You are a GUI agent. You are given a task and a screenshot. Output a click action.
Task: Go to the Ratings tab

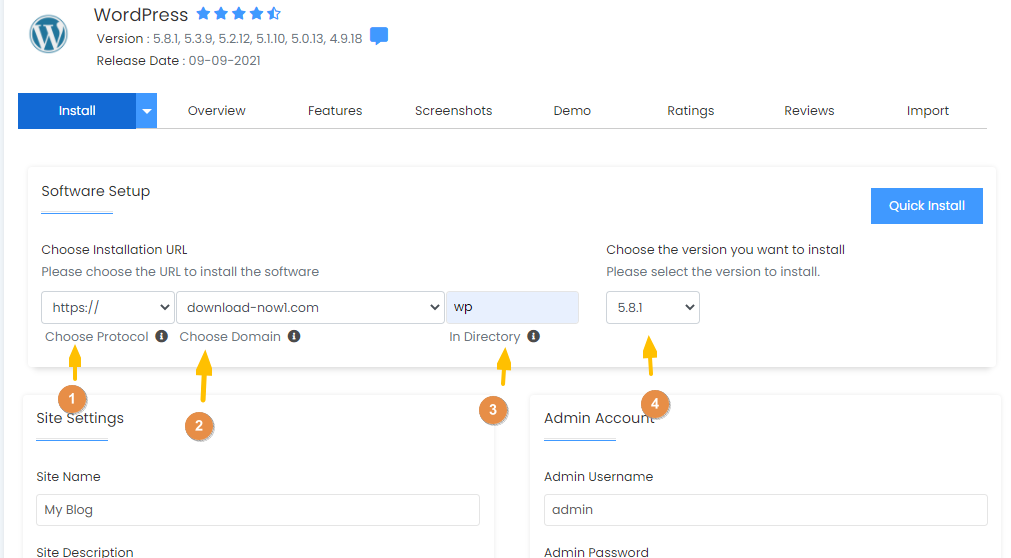point(691,111)
